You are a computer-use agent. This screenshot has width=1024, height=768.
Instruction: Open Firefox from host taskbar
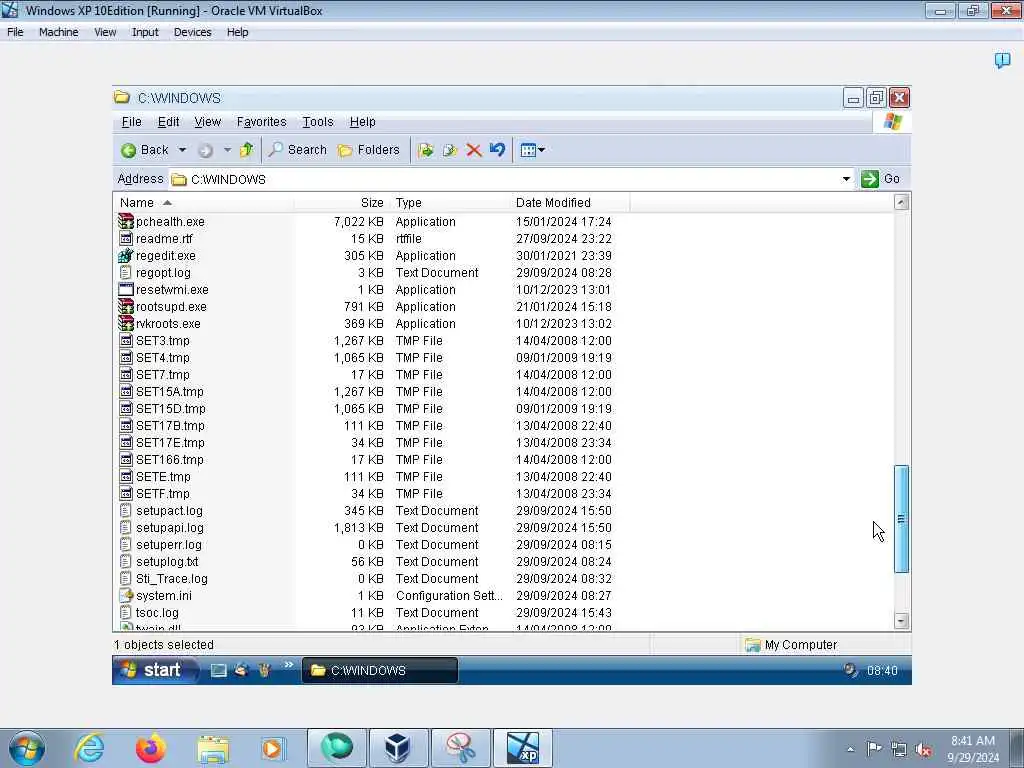pos(151,748)
